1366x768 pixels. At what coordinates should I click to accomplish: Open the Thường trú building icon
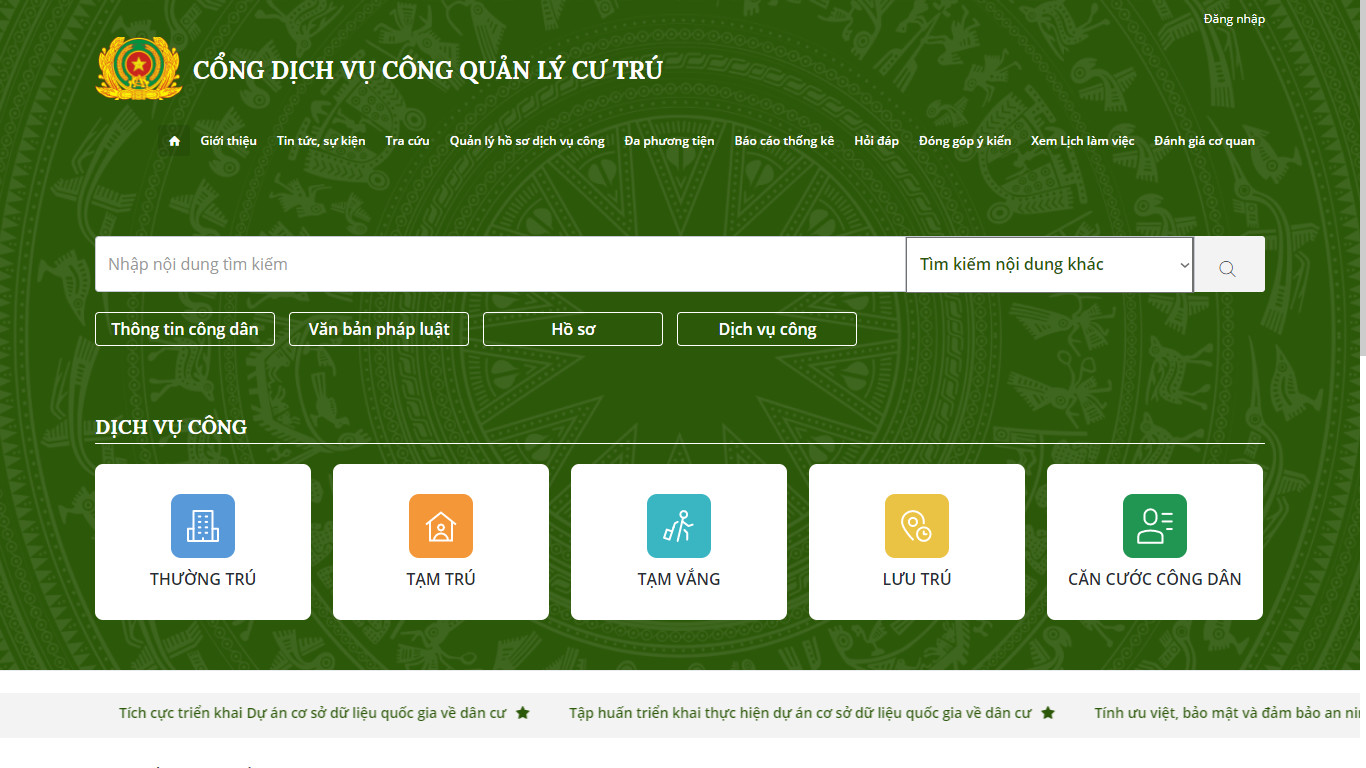click(203, 526)
